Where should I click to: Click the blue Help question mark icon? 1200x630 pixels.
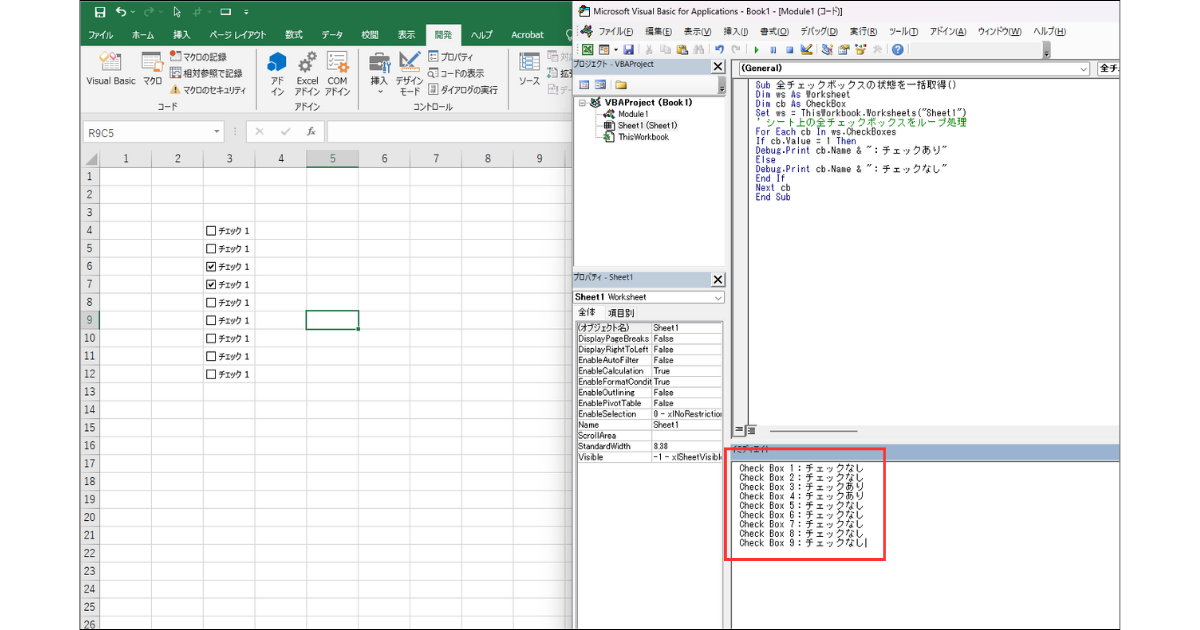(897, 49)
